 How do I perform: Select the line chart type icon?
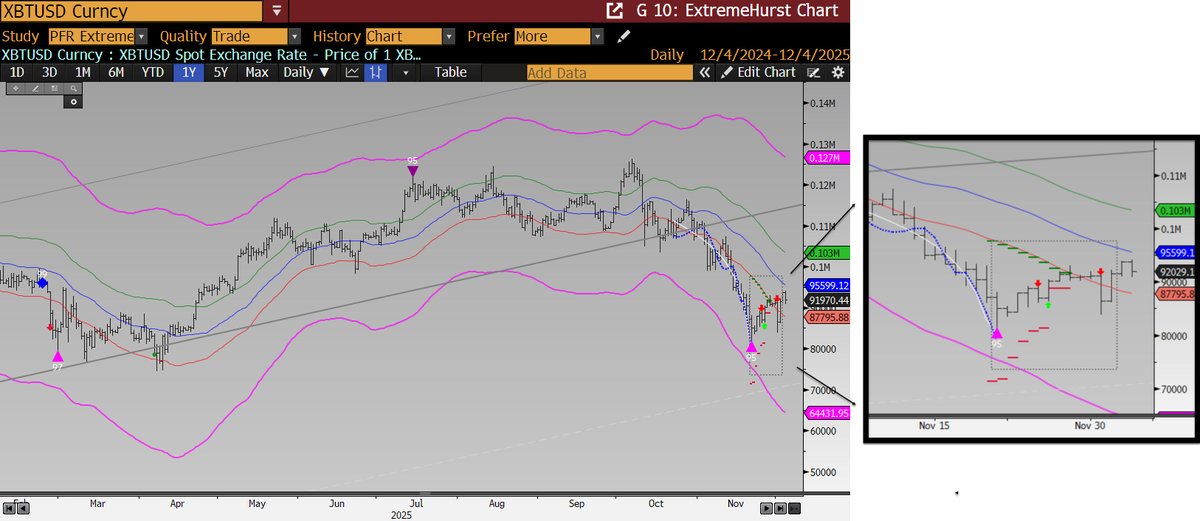352,72
